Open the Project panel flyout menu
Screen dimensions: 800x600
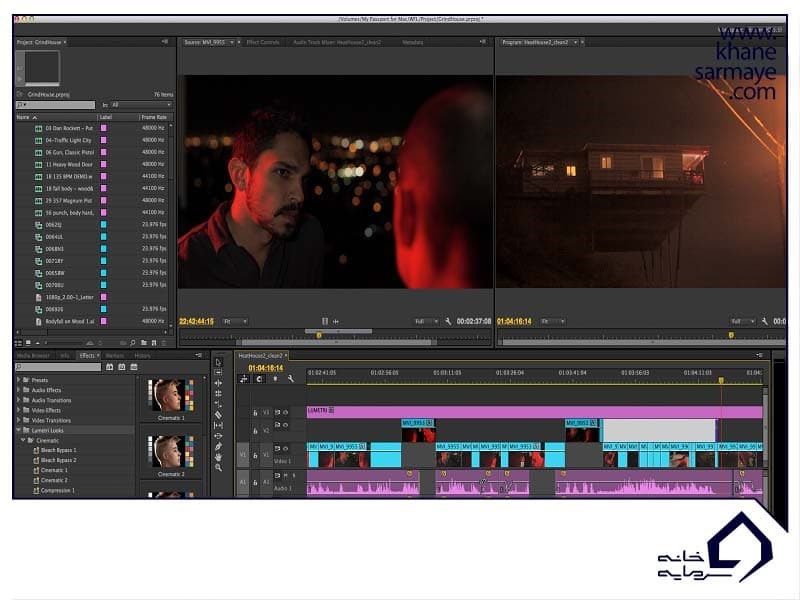click(x=165, y=42)
